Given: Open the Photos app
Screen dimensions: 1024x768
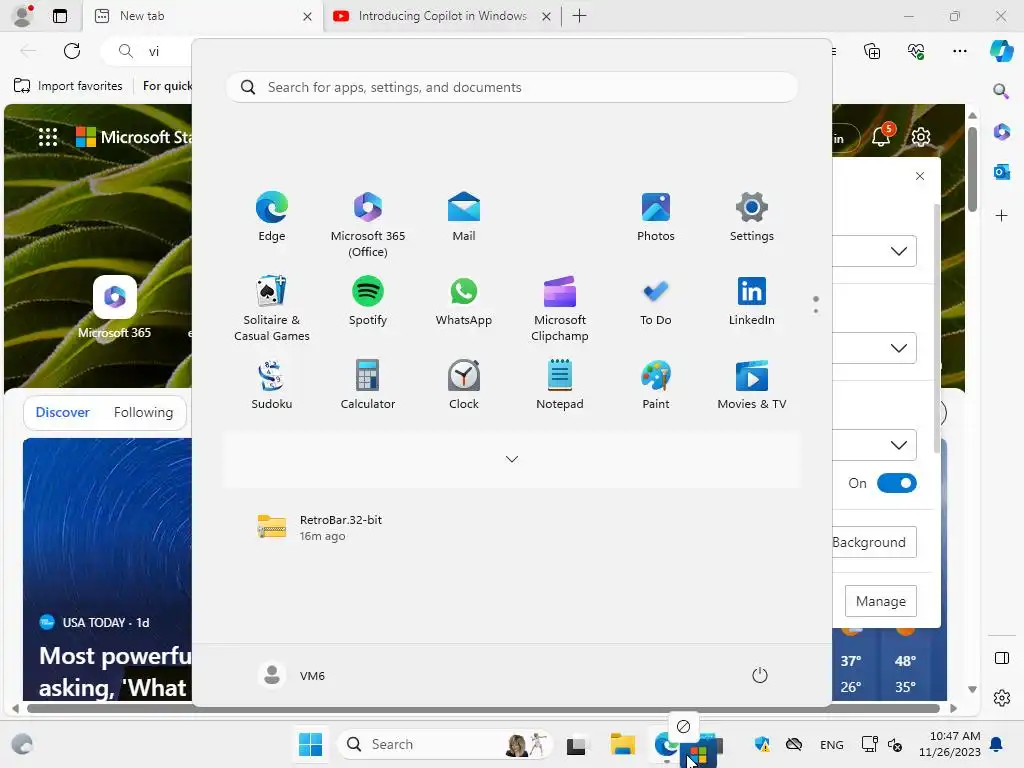Looking at the screenshot, I should [x=656, y=217].
